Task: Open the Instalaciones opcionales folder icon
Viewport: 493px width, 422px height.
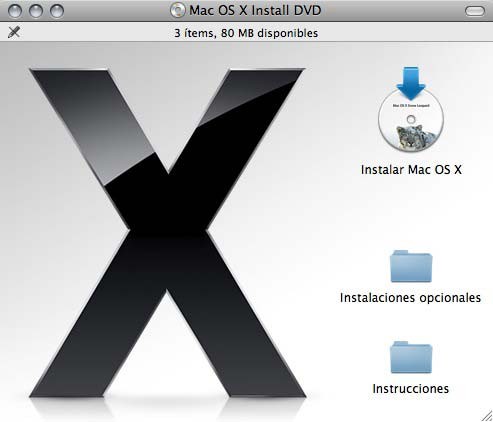Action: [x=411, y=266]
